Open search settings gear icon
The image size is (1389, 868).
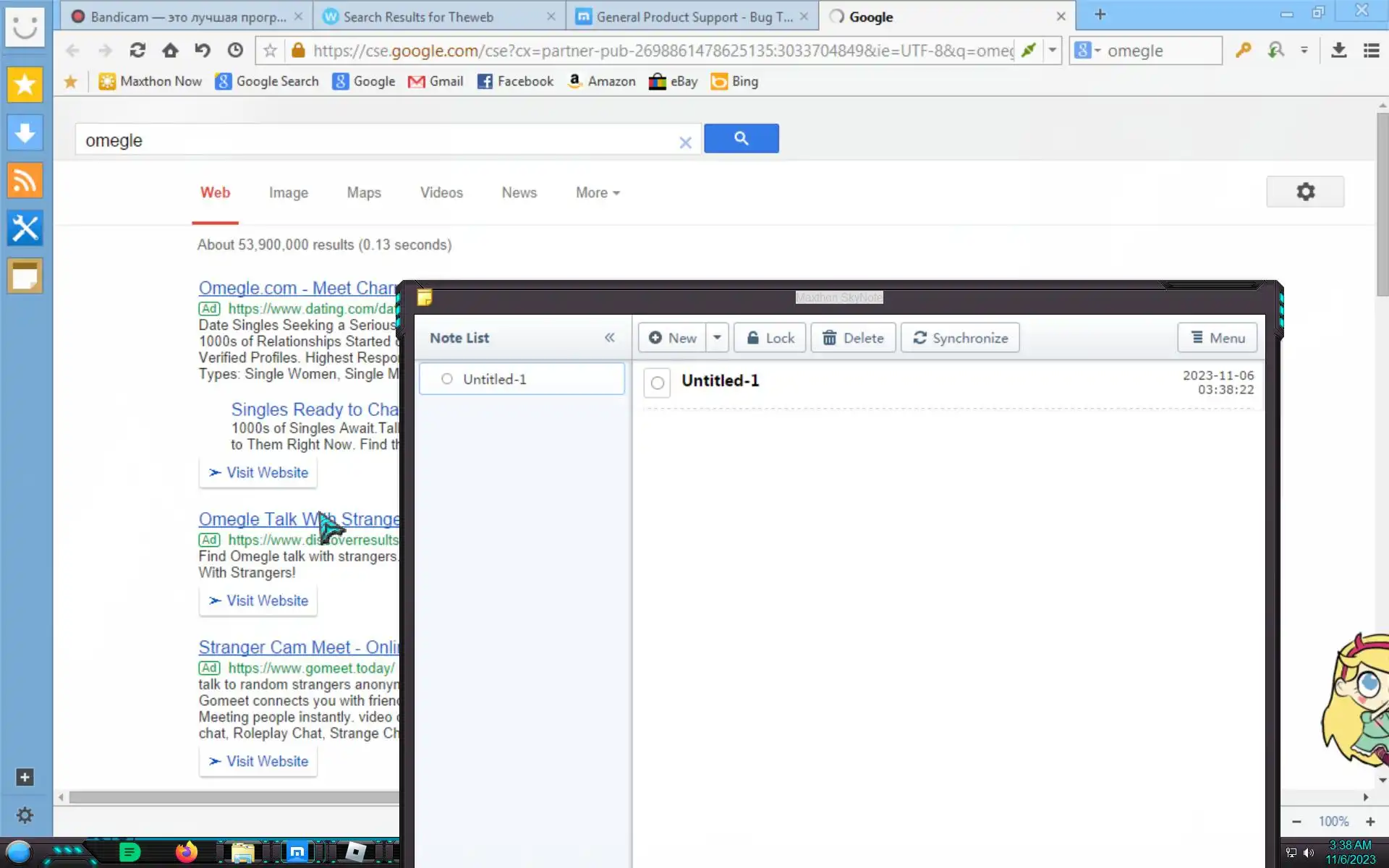click(x=1305, y=192)
